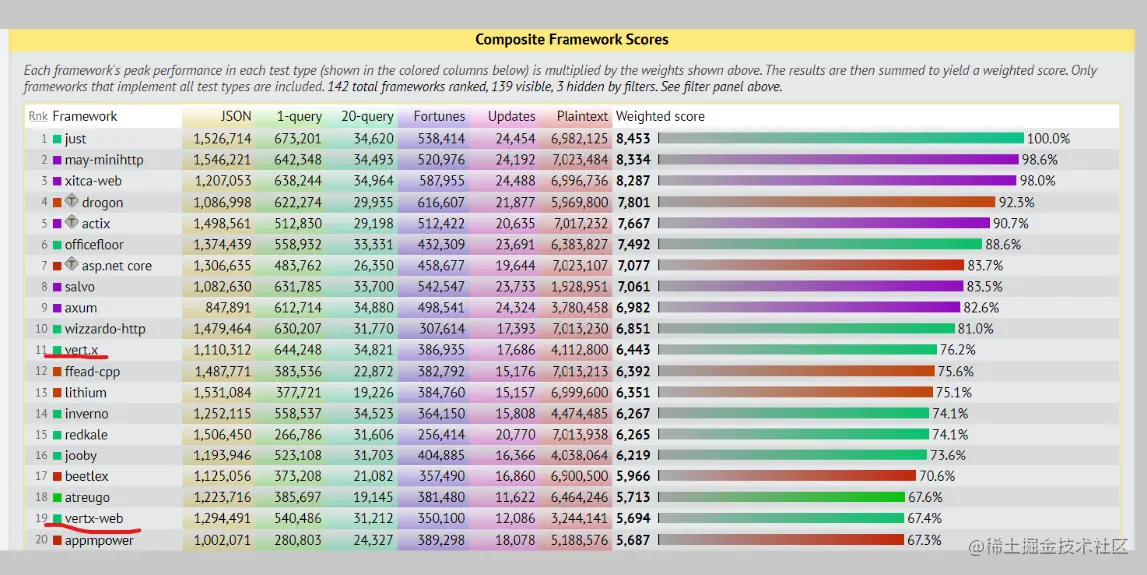Viewport: 1147px width, 575px height.
Task: Click Fortunes value 256,414 for redkale
Action: (441, 435)
